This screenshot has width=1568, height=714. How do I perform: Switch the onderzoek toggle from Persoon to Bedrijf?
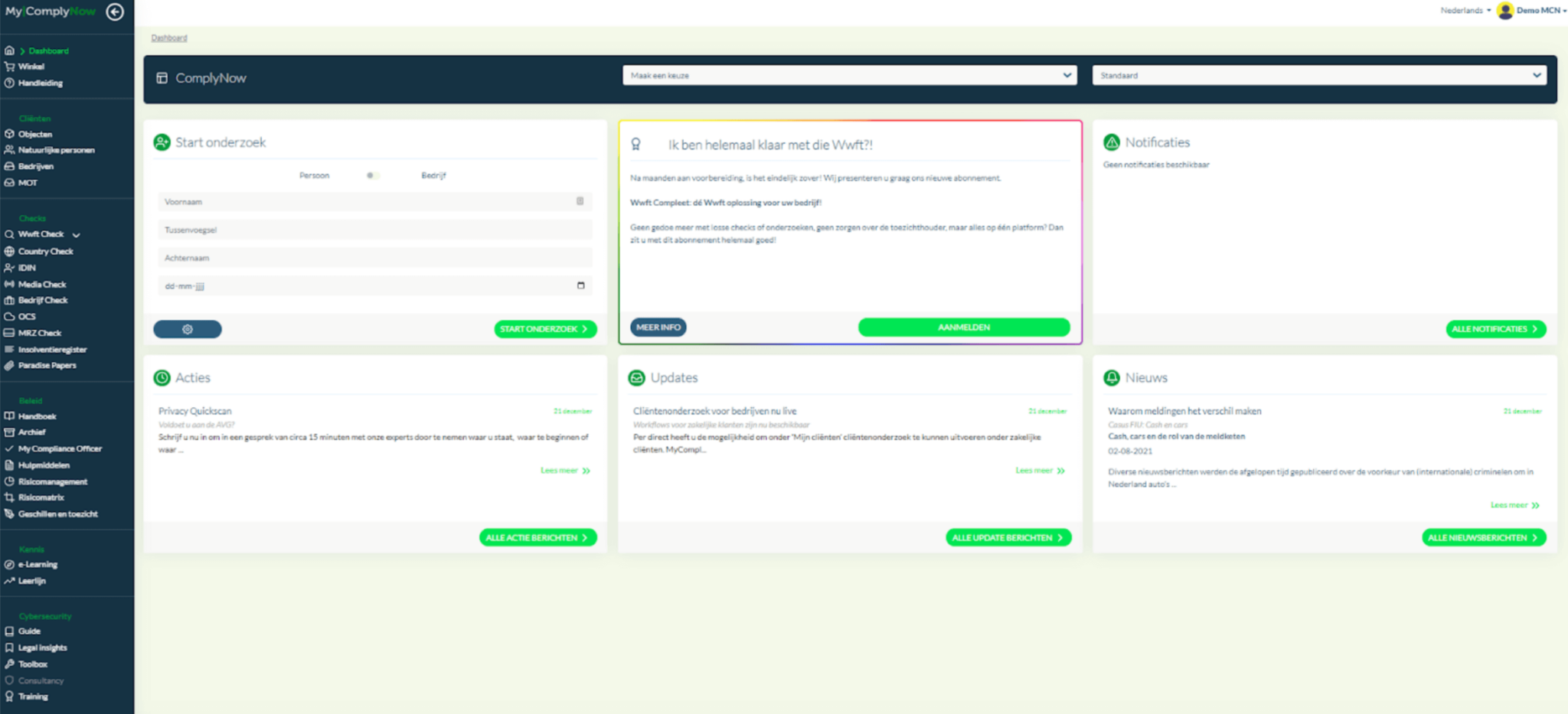pyautogui.click(x=373, y=175)
